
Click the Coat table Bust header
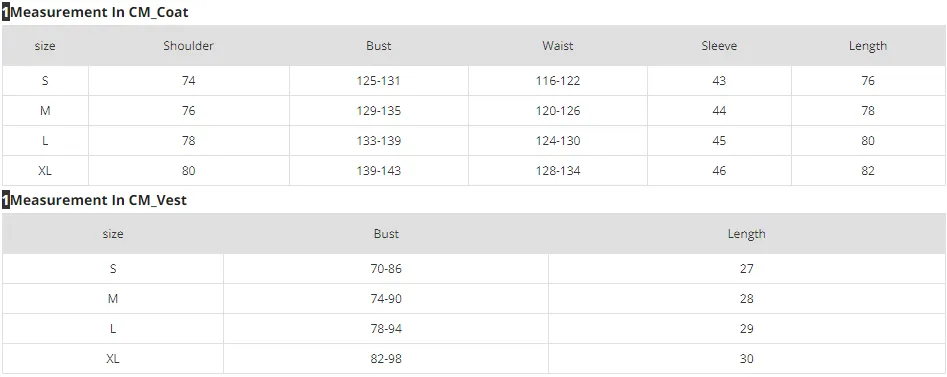(x=379, y=46)
